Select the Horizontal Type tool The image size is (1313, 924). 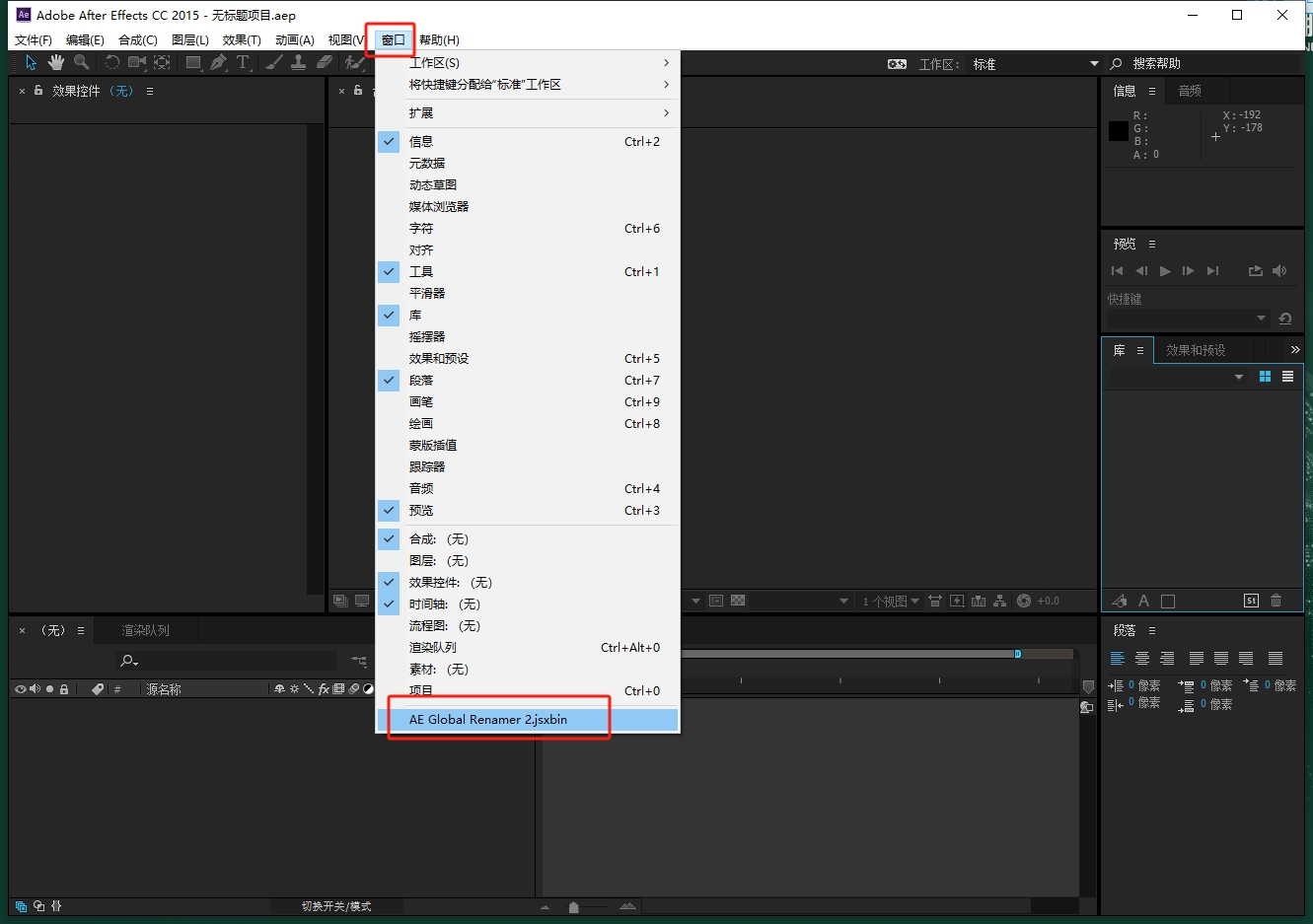(243, 62)
